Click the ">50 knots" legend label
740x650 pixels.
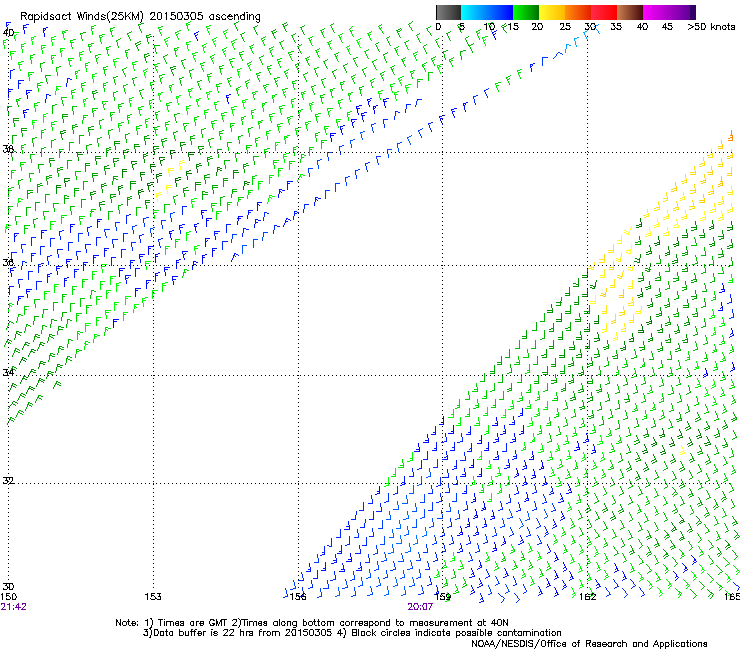(x=711, y=27)
